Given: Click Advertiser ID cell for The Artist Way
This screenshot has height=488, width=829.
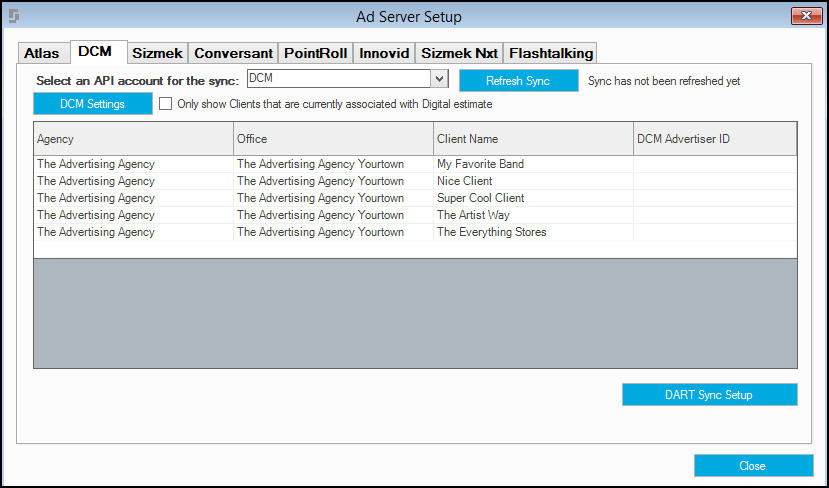Looking at the screenshot, I should pos(715,215).
